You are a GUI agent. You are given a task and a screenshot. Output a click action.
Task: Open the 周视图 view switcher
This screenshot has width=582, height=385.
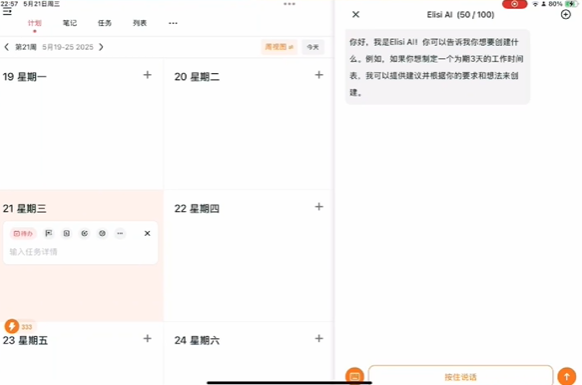(x=279, y=47)
